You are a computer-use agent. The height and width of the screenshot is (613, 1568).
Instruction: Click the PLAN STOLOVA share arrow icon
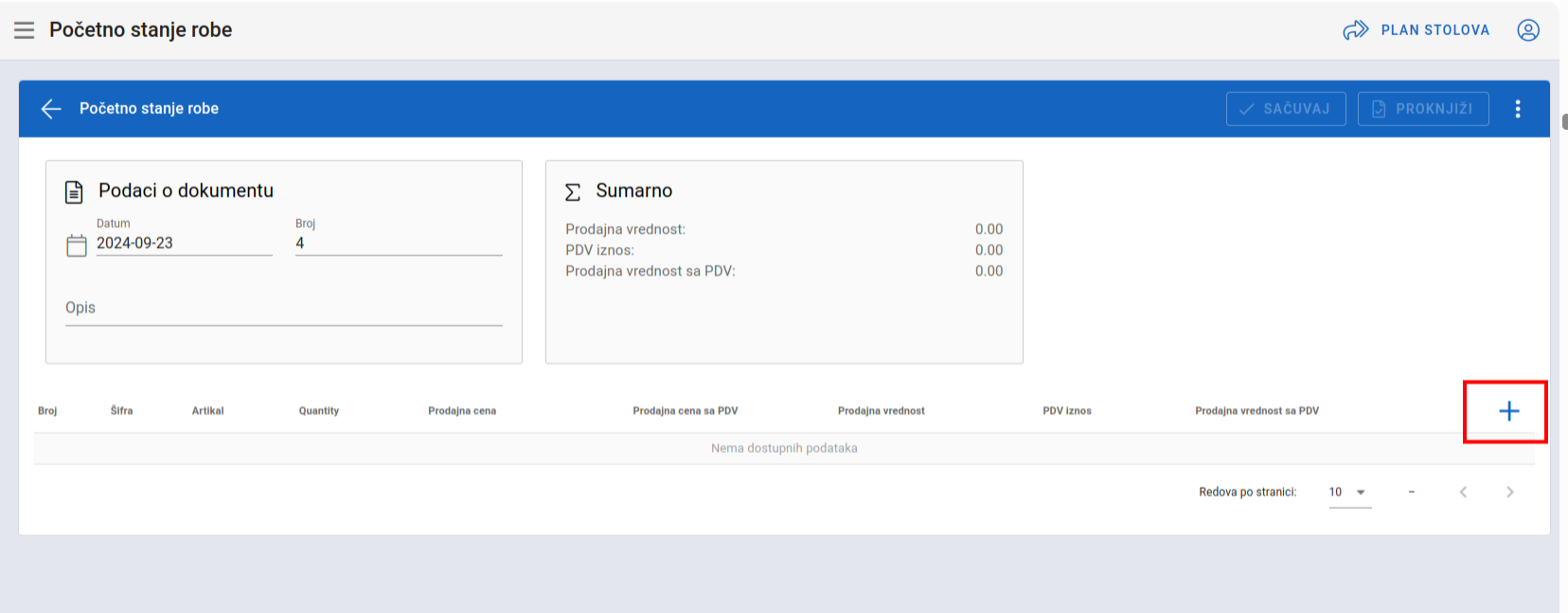click(x=1356, y=30)
